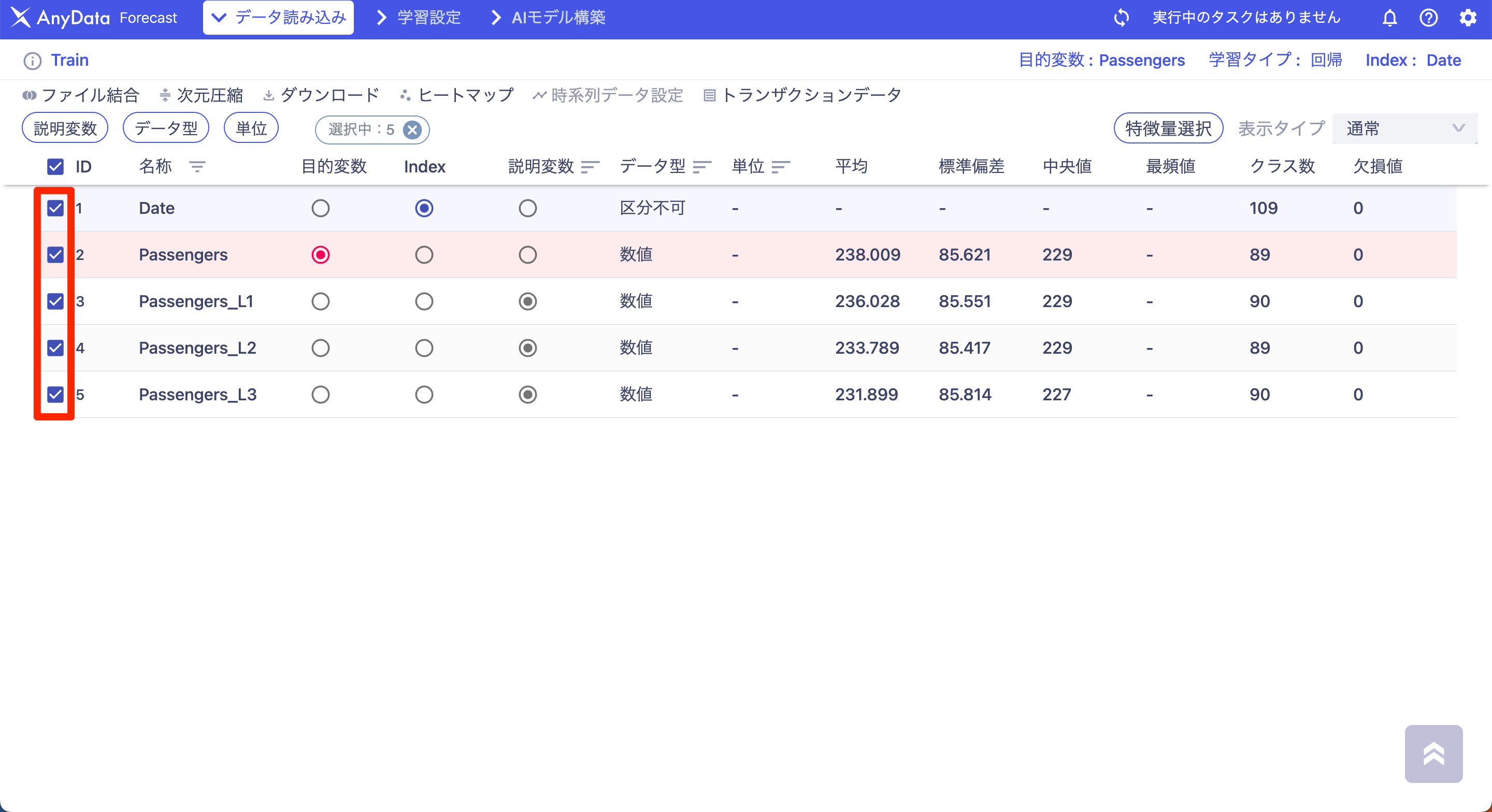Go to the AIモデル構築 step tab
The width and height of the screenshot is (1492, 812).
click(x=548, y=18)
